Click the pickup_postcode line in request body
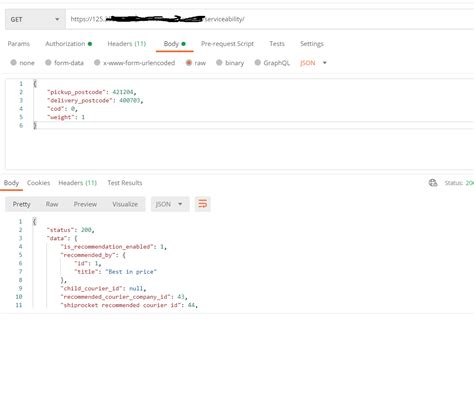 (91, 92)
